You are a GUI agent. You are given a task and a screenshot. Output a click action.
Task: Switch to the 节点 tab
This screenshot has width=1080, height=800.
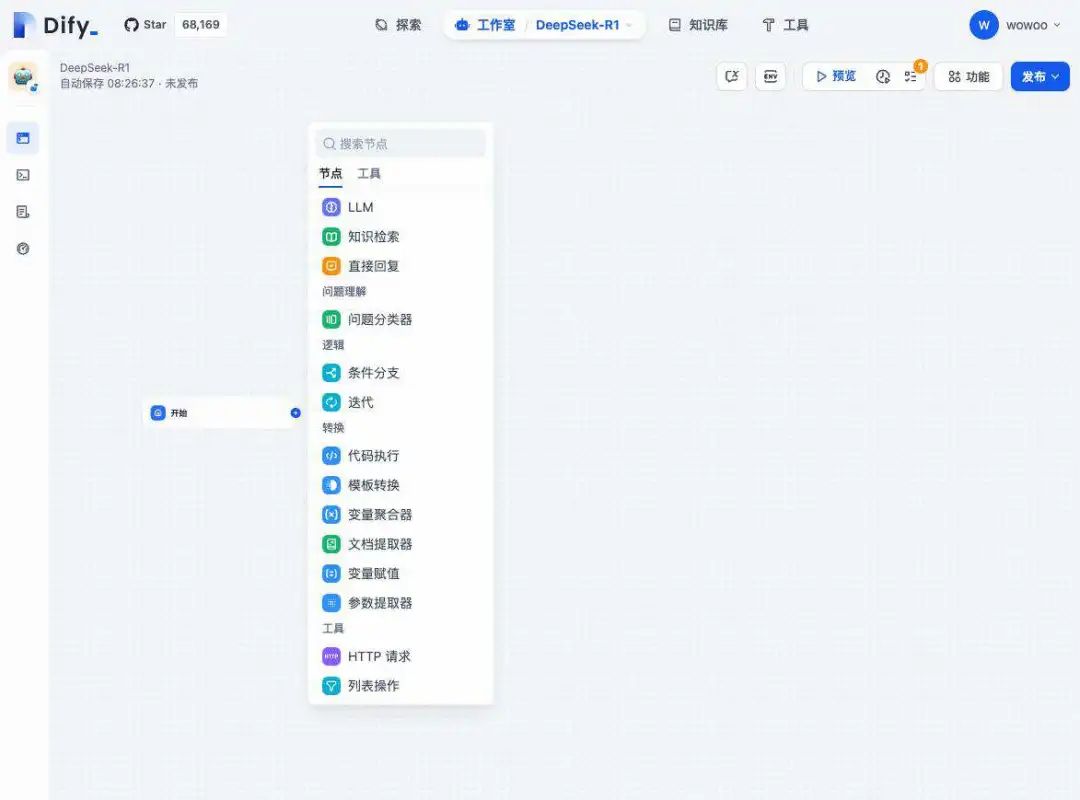tap(331, 174)
